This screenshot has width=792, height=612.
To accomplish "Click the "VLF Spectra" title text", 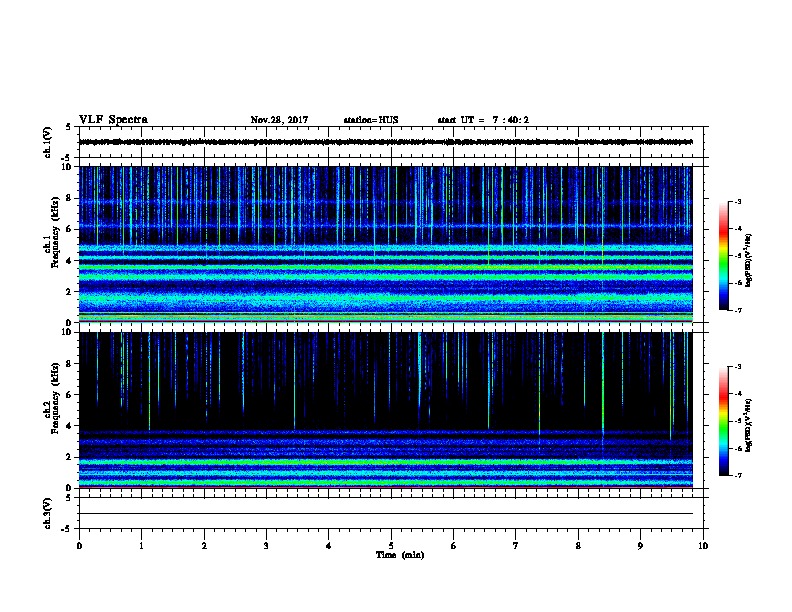I will click(113, 120).
